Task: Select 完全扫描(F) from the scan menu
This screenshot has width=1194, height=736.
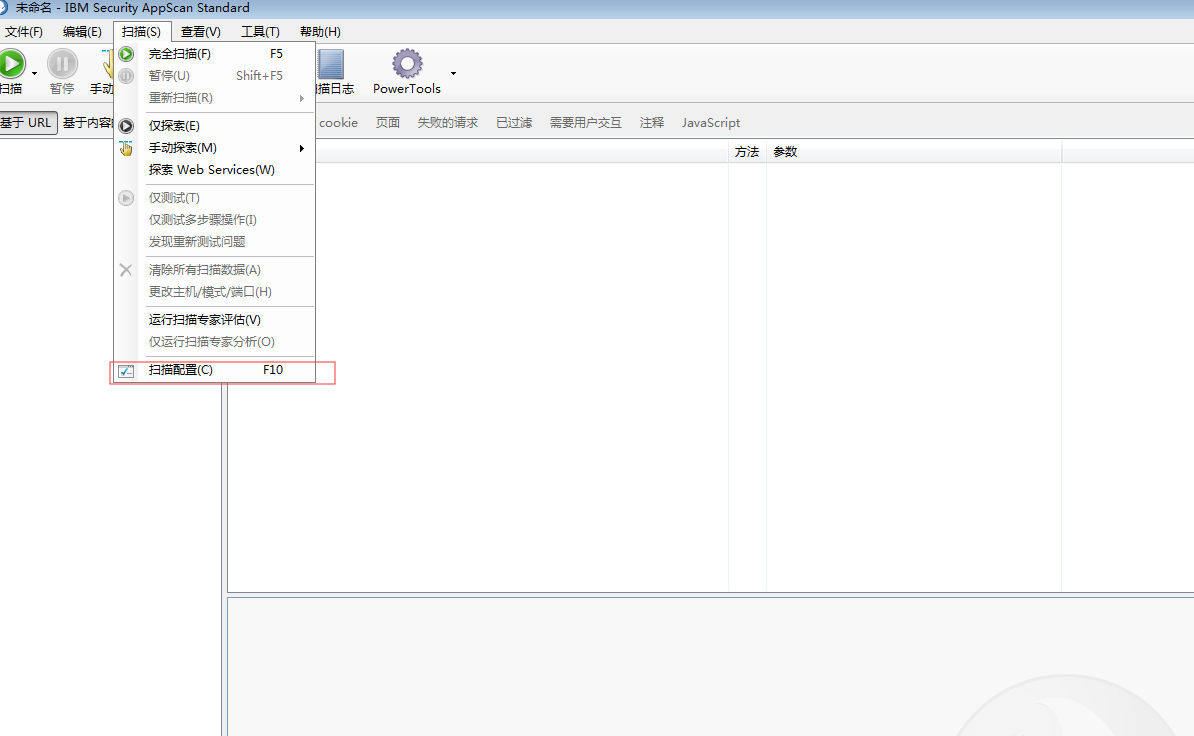Action: (215, 54)
